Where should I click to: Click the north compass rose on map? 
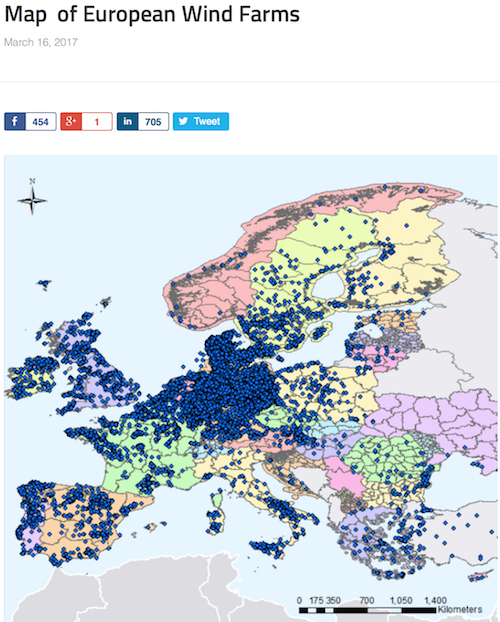[x=32, y=198]
